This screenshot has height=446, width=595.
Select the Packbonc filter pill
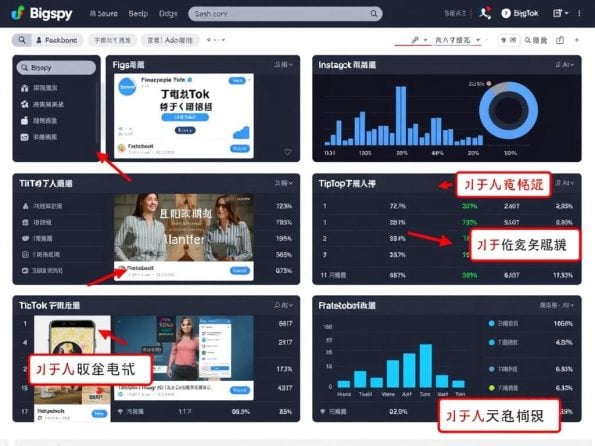57,40
